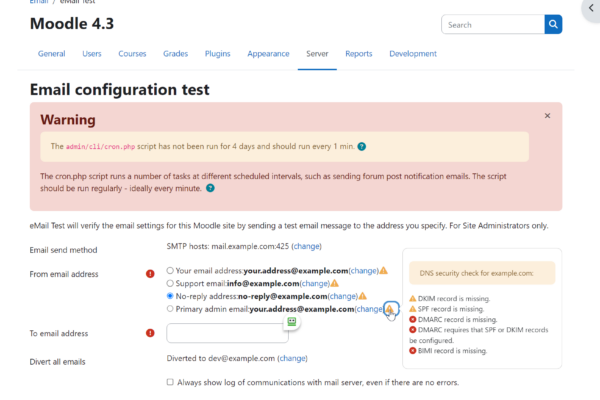This screenshot has width=600, height=400.
Task: Click the To email address input field
Action: click(227, 333)
